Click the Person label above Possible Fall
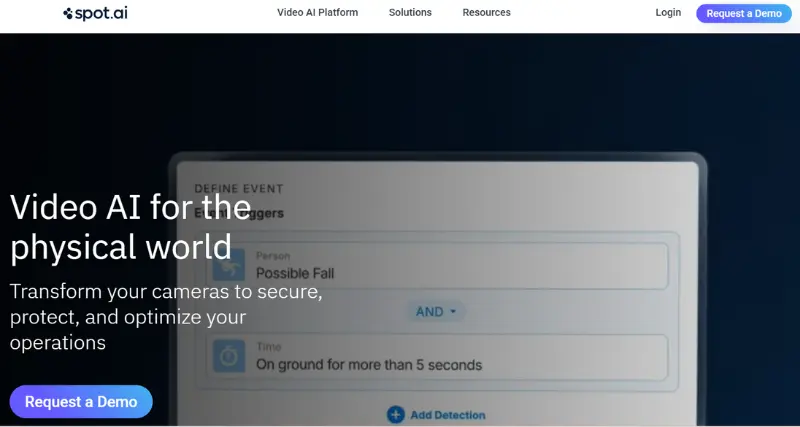 click(272, 256)
